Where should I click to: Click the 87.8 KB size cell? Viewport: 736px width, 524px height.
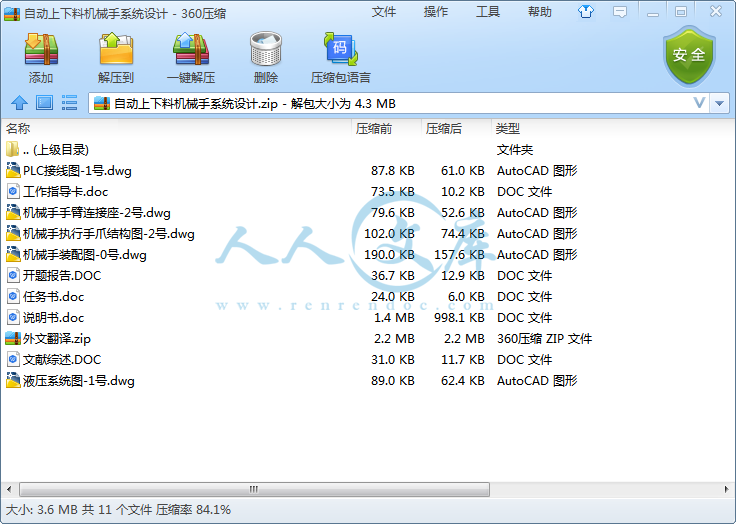(x=393, y=170)
